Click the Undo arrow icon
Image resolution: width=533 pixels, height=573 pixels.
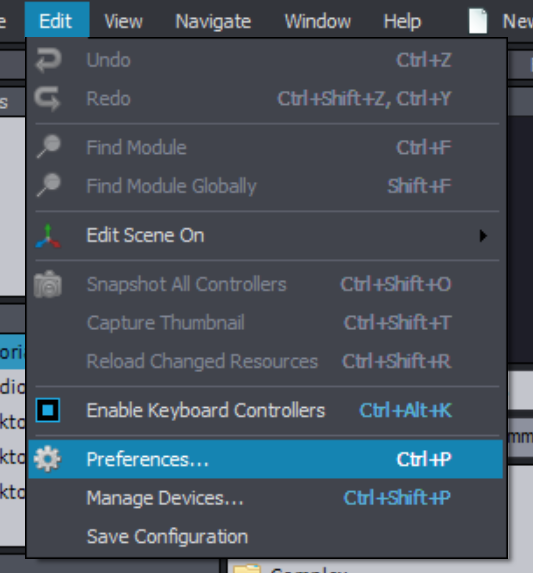[48, 60]
